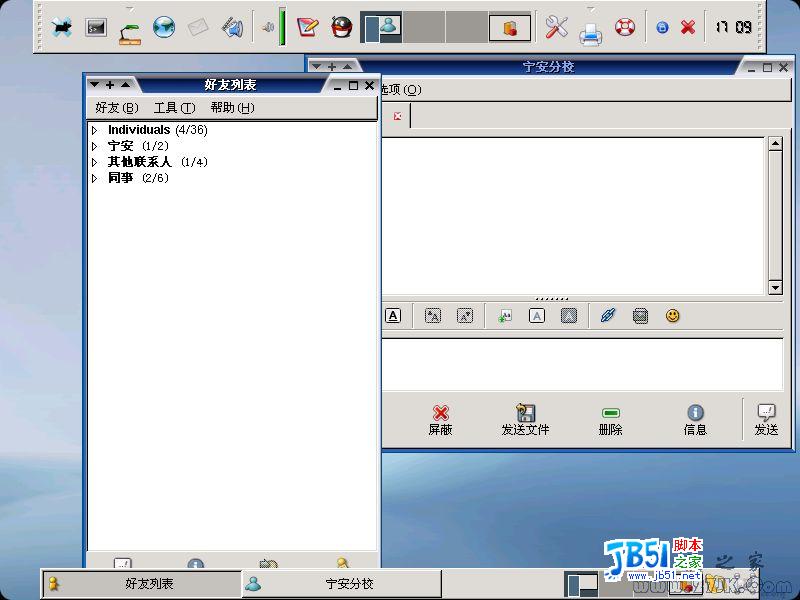
Task: Click in the message input box
Action: pos(582,364)
